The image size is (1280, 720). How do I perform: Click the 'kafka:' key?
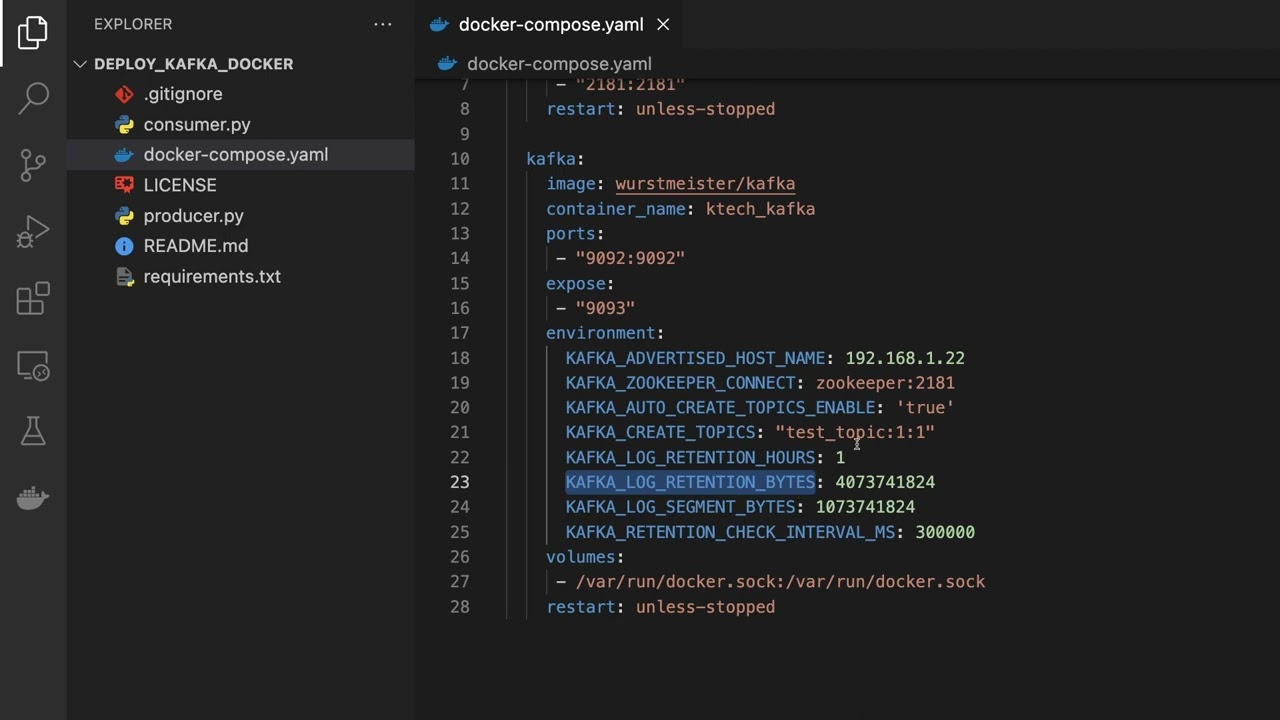pyautogui.click(x=555, y=159)
